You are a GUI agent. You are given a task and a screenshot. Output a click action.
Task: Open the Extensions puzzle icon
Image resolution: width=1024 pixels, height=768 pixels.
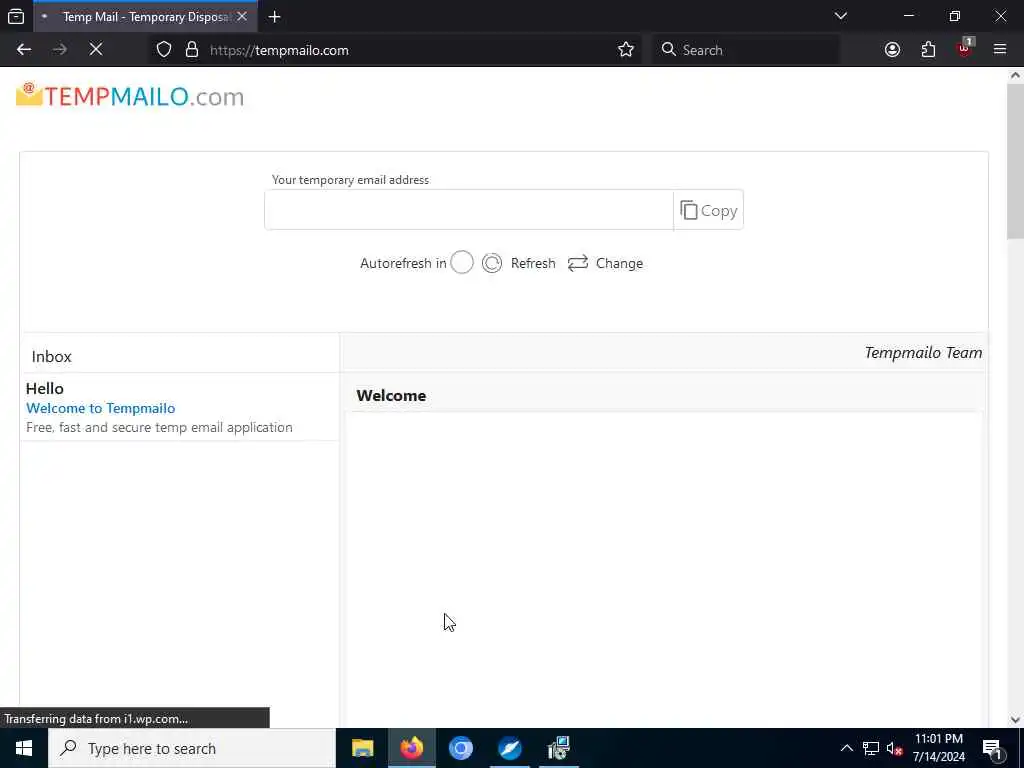(928, 50)
